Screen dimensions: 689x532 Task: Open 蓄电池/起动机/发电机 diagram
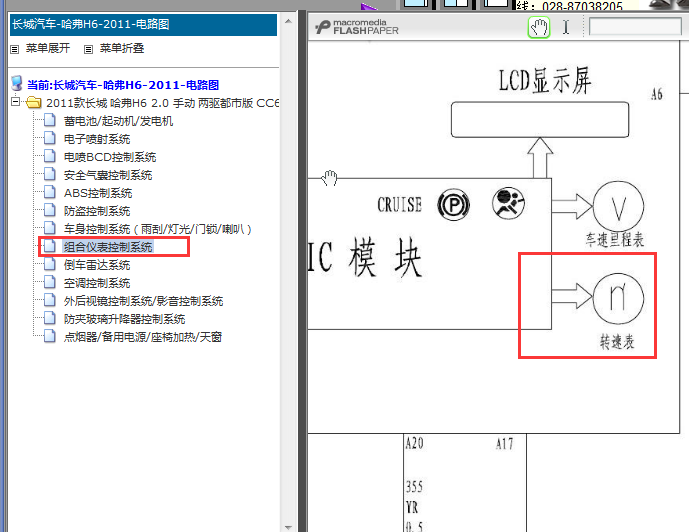click(x=118, y=121)
